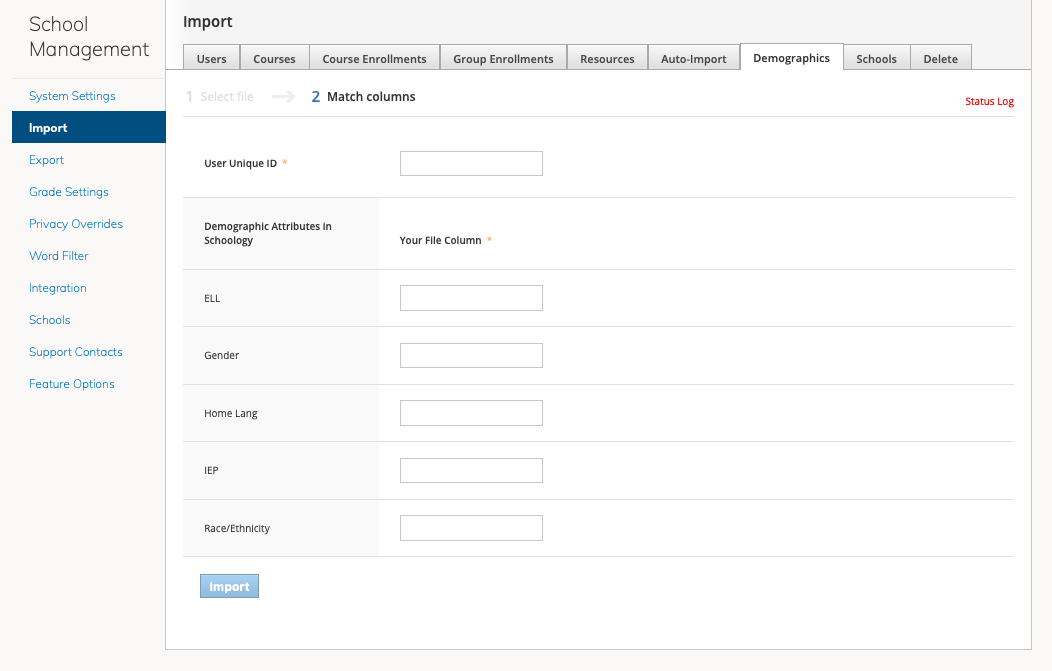Click the User Unique ID input field

pyautogui.click(x=471, y=163)
